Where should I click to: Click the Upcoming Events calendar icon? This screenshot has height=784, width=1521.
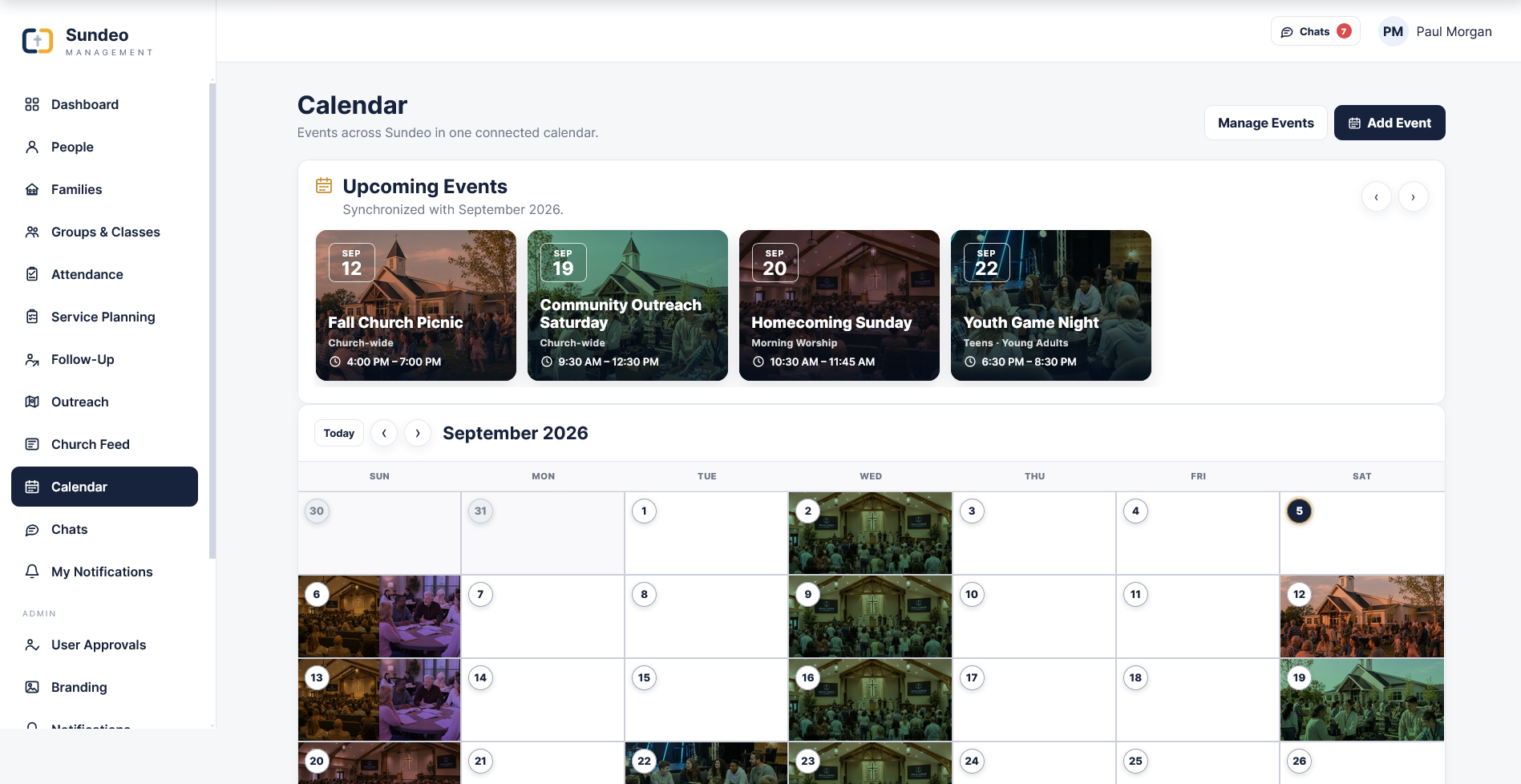324,186
